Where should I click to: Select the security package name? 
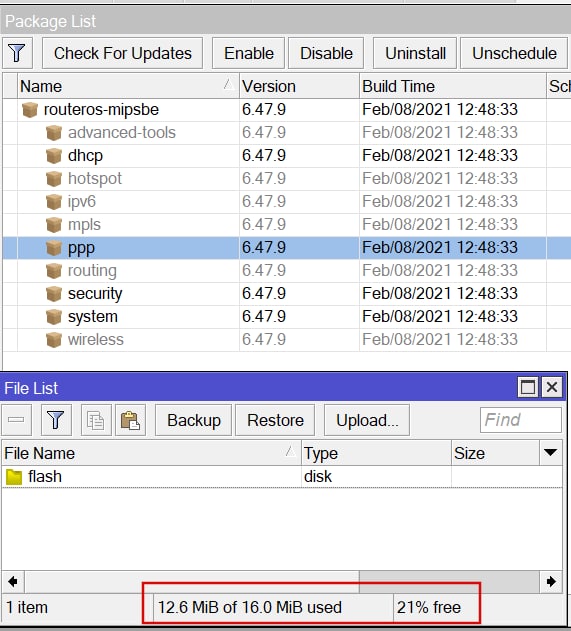tap(95, 294)
